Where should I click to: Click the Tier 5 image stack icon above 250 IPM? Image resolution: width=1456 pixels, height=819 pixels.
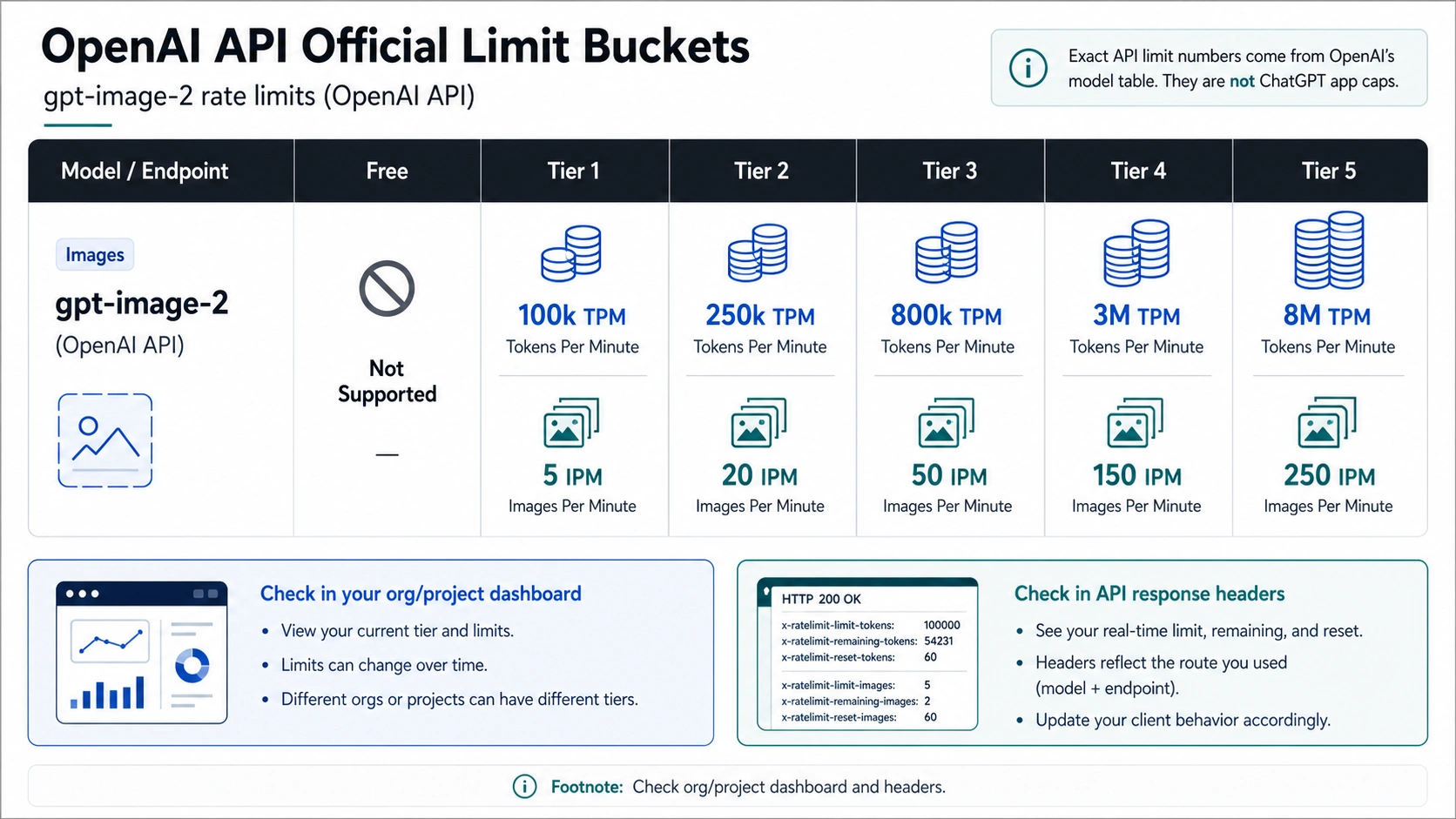(1327, 422)
